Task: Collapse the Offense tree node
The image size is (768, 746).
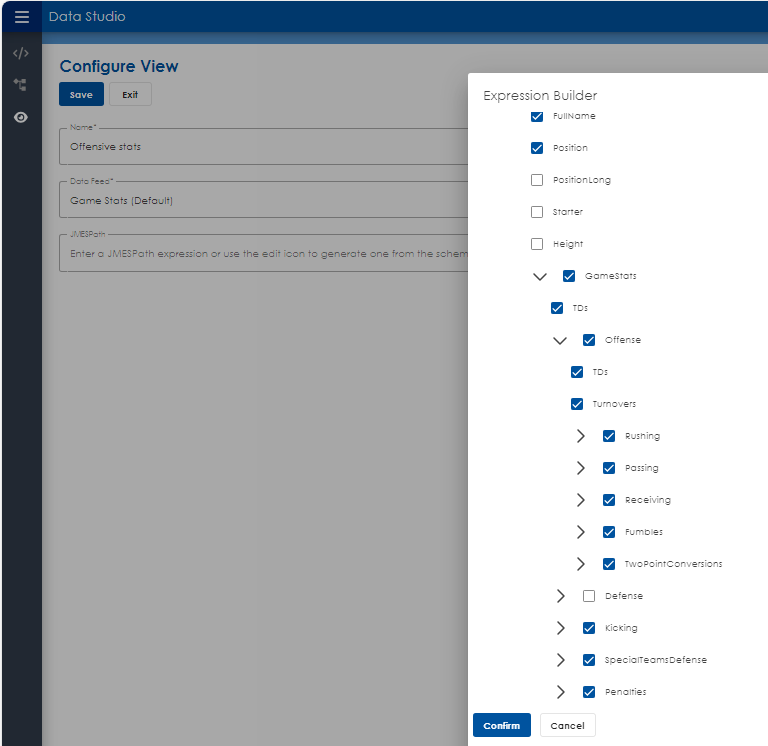Action: 560,340
